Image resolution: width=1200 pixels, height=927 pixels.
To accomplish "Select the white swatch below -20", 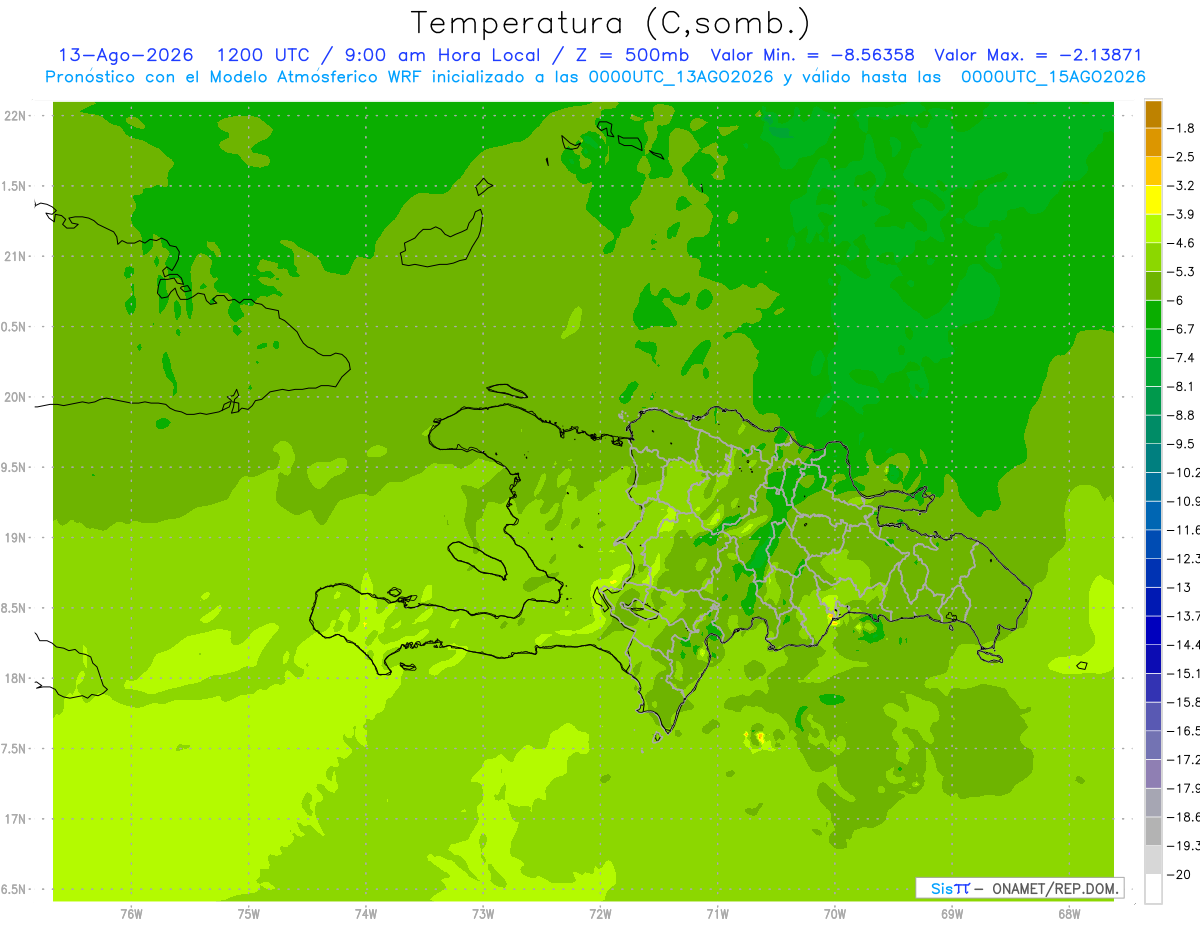I will coord(1153,888).
